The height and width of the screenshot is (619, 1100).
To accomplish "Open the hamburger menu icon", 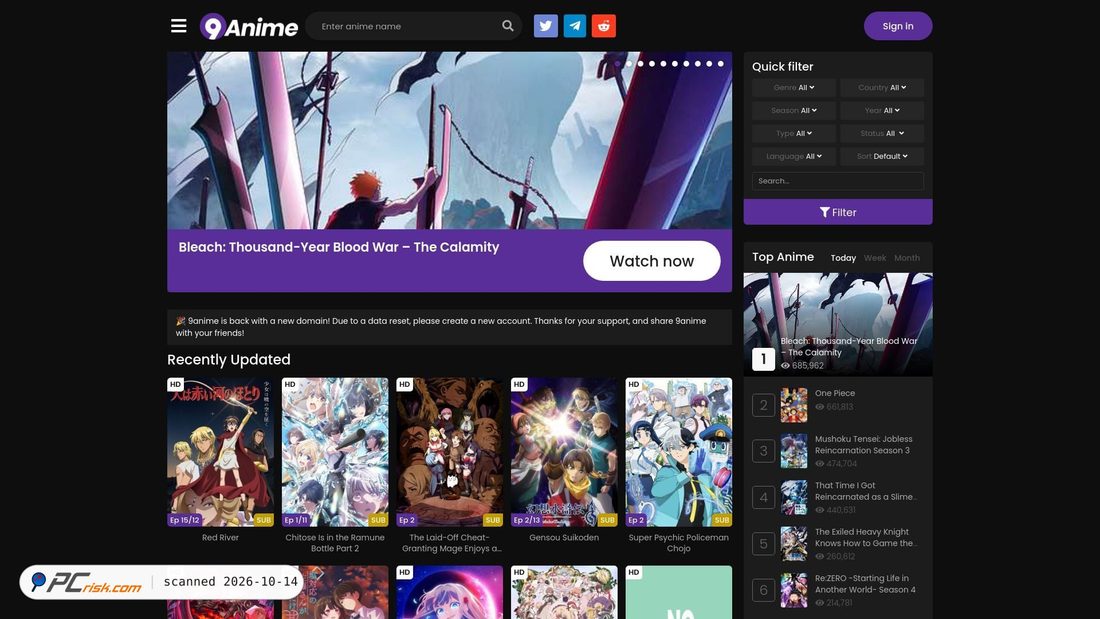I will [179, 26].
